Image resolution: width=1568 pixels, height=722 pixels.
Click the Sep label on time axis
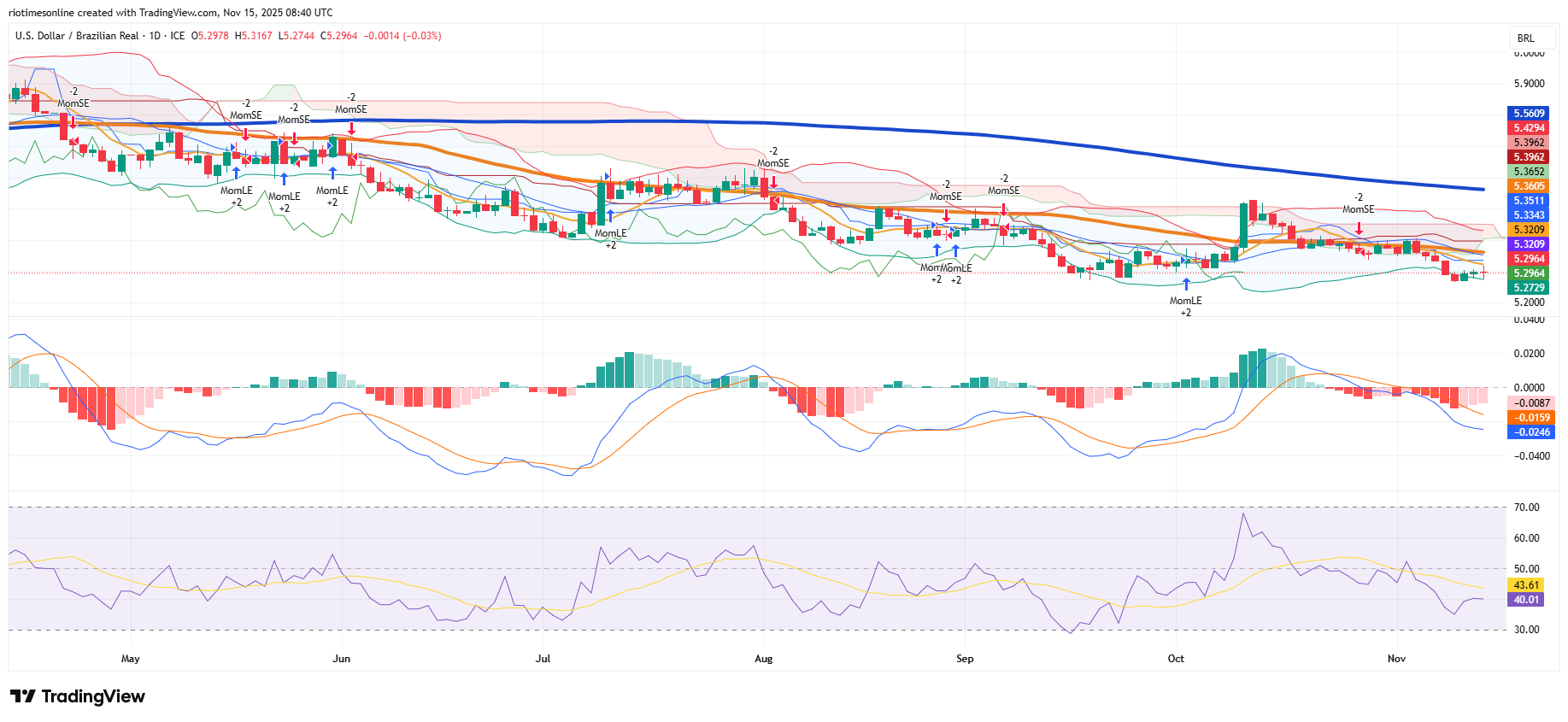click(965, 659)
